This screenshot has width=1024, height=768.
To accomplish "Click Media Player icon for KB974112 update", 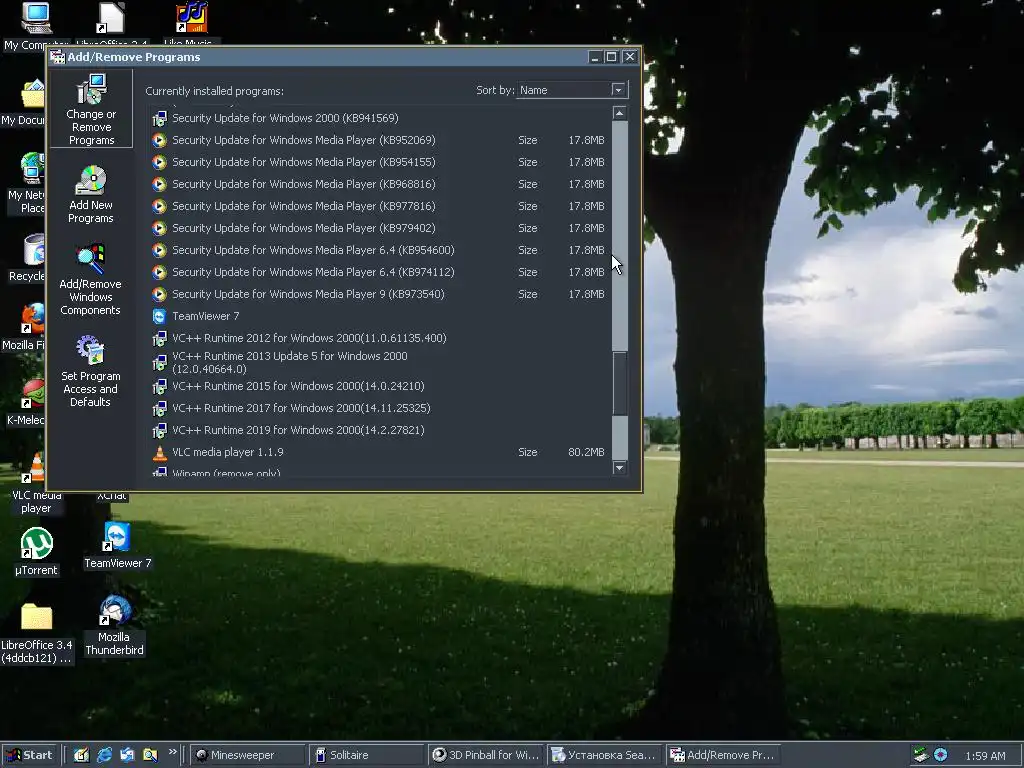I will coord(159,272).
